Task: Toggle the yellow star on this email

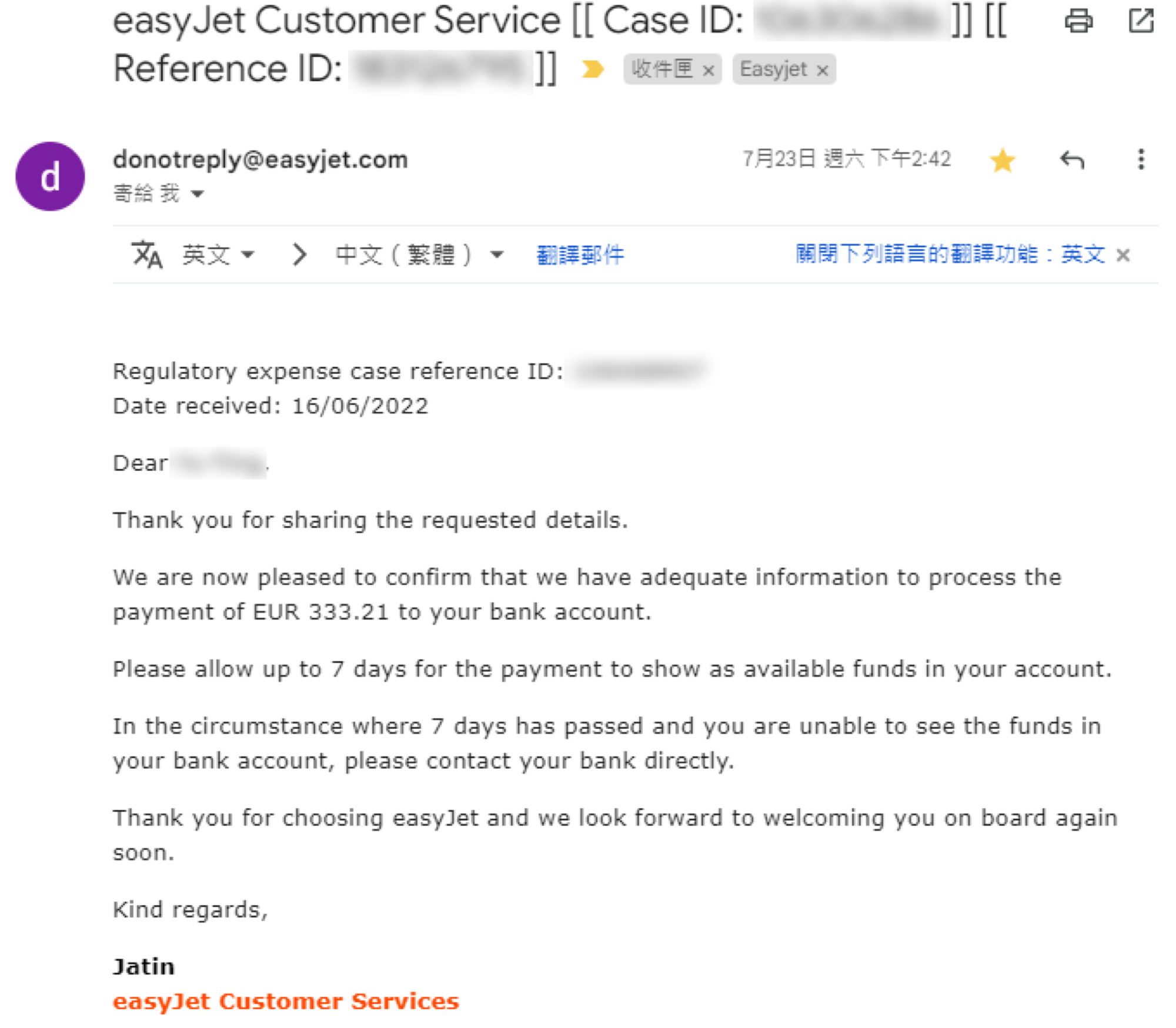Action: click(x=1002, y=160)
